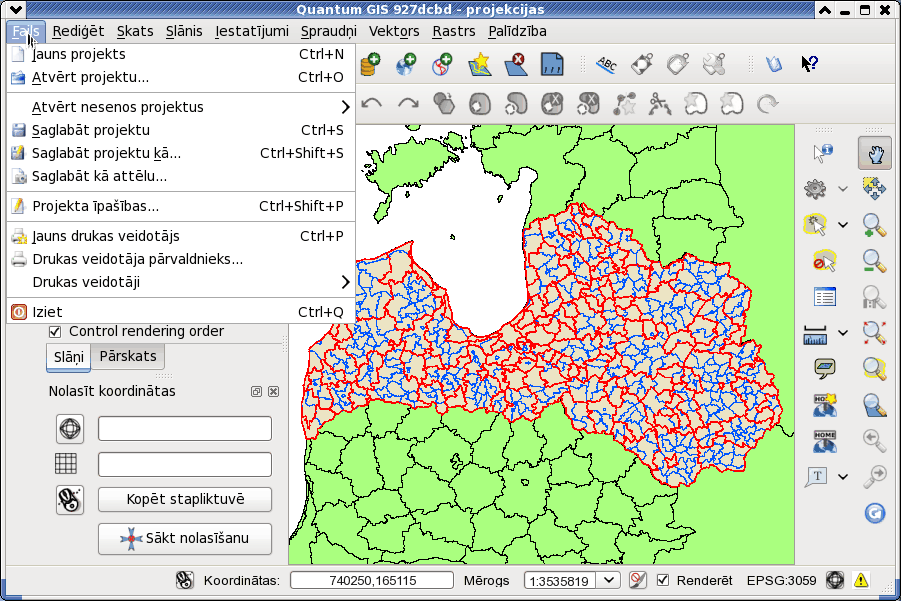This screenshot has height=601, width=901.
Task: Expand the Atvērt nesenos projektus submenu
Action: pyautogui.click(x=181, y=107)
